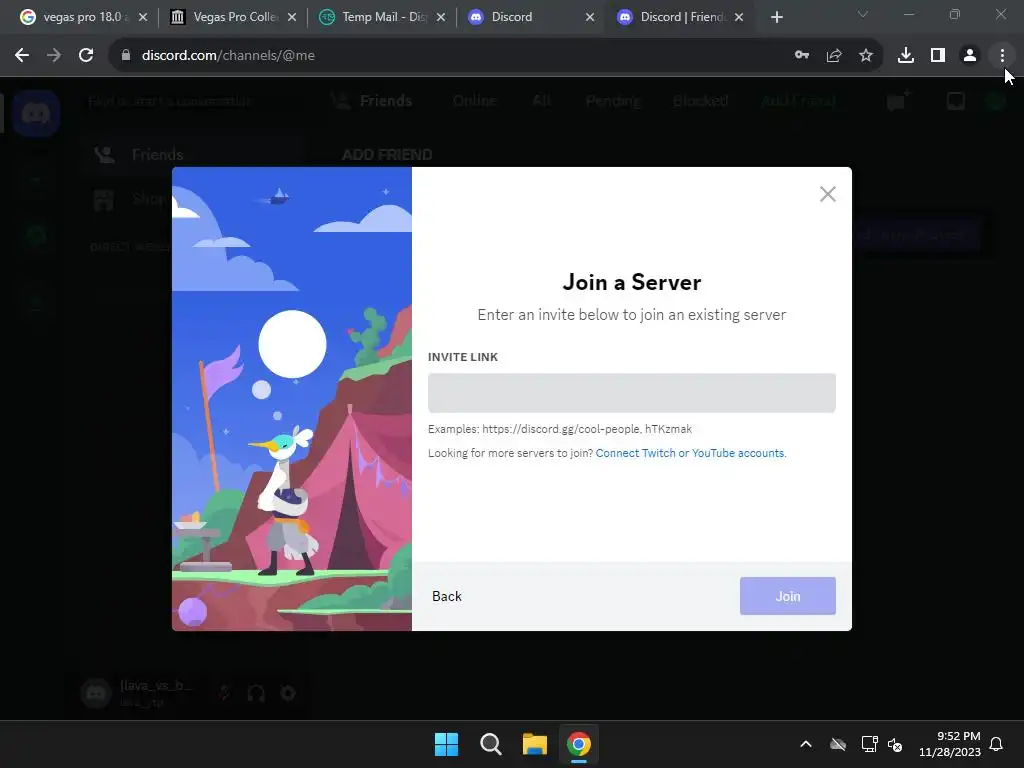Switch to the Temp Mail tab
The image size is (1024, 768).
(381, 17)
